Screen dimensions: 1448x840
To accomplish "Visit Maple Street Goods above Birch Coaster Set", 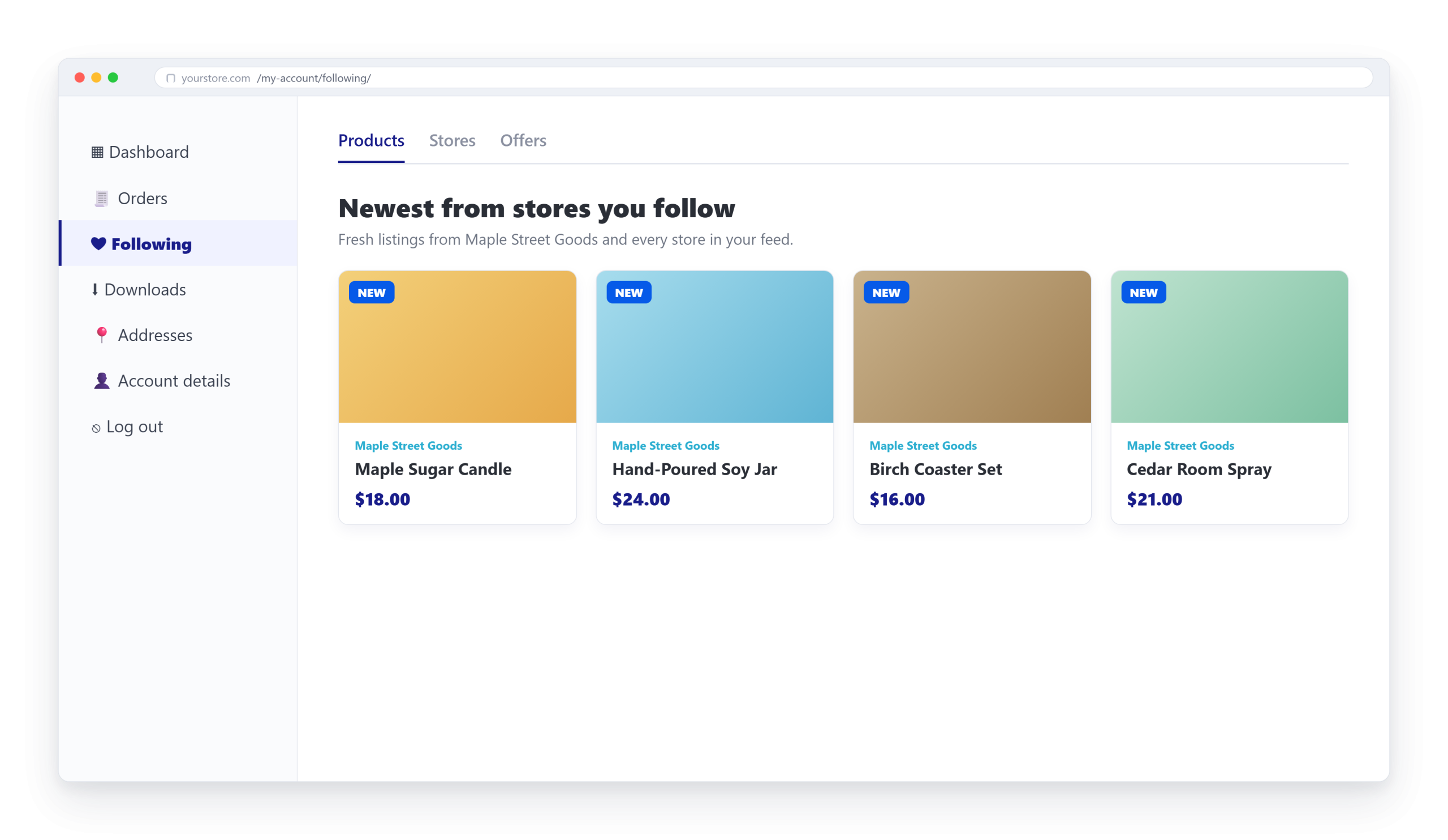I will click(x=924, y=446).
